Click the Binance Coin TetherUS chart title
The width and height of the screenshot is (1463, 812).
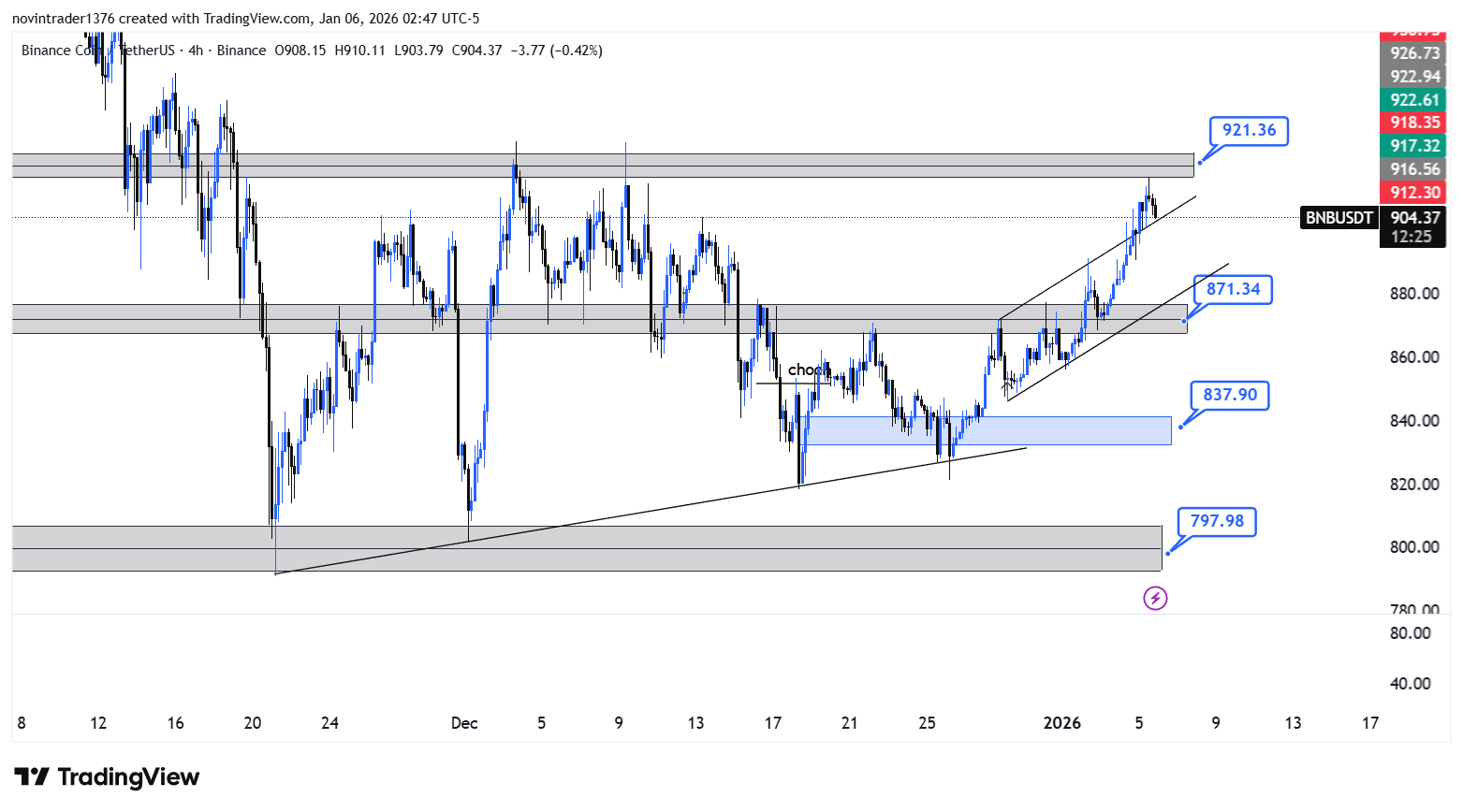coord(97,51)
